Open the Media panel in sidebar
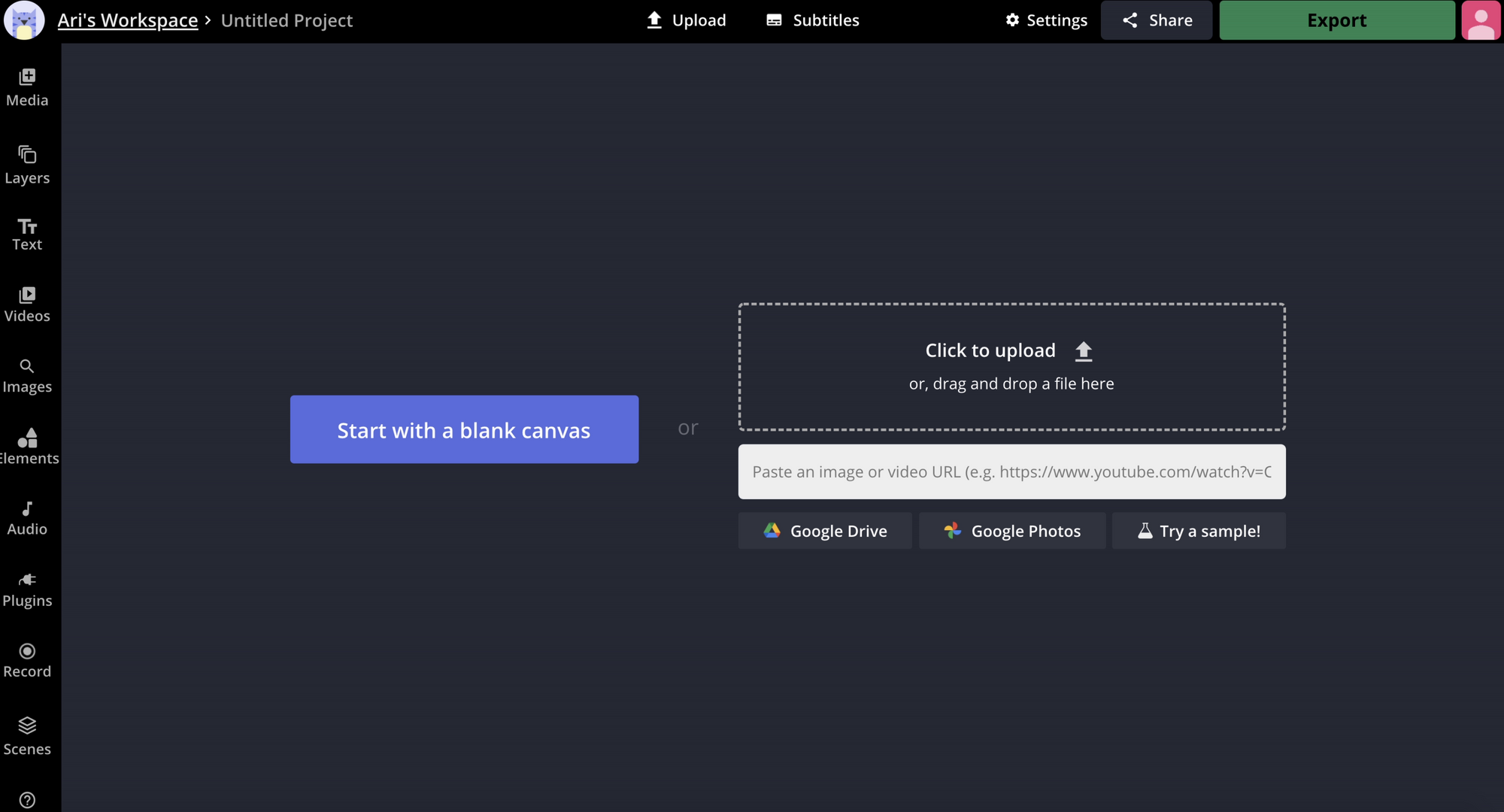1504x812 pixels. click(x=27, y=87)
